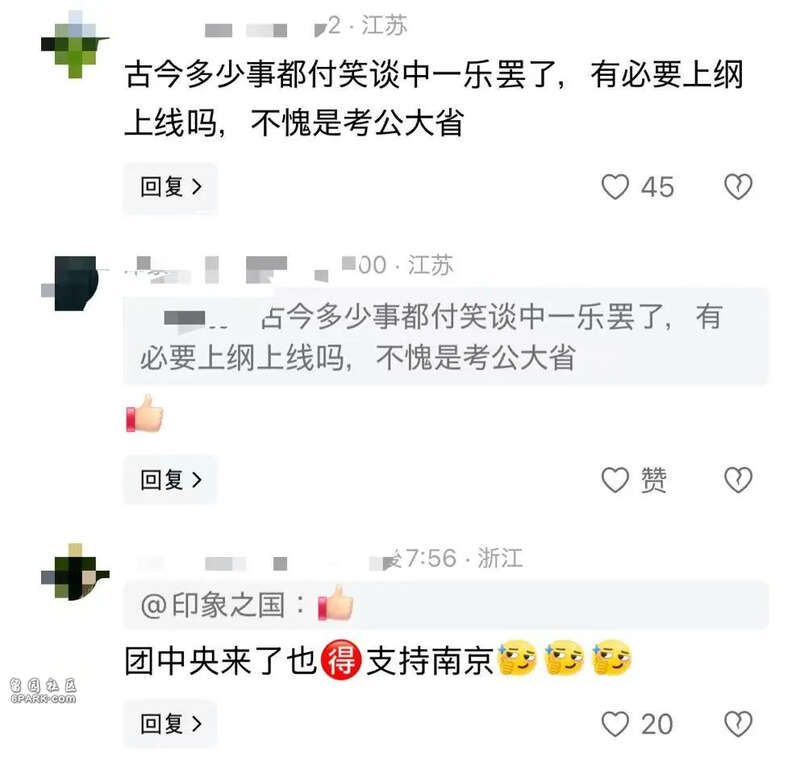Open the 回复 expander under the 团中央 comment

[170, 724]
